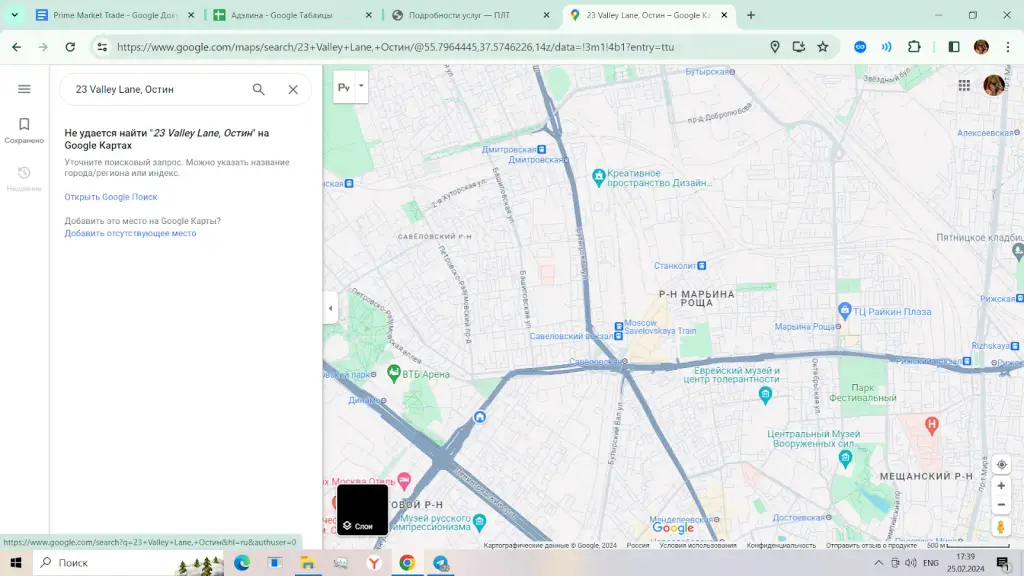Open the Google Search link

pos(111,197)
